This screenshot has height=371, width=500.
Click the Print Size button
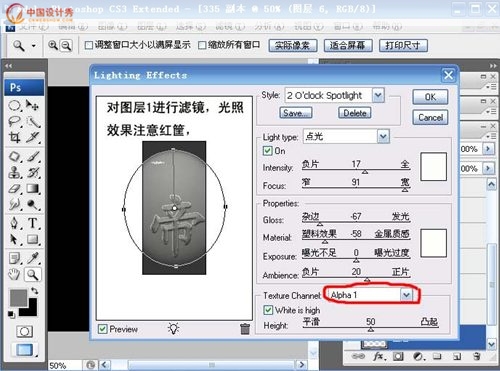coord(403,45)
